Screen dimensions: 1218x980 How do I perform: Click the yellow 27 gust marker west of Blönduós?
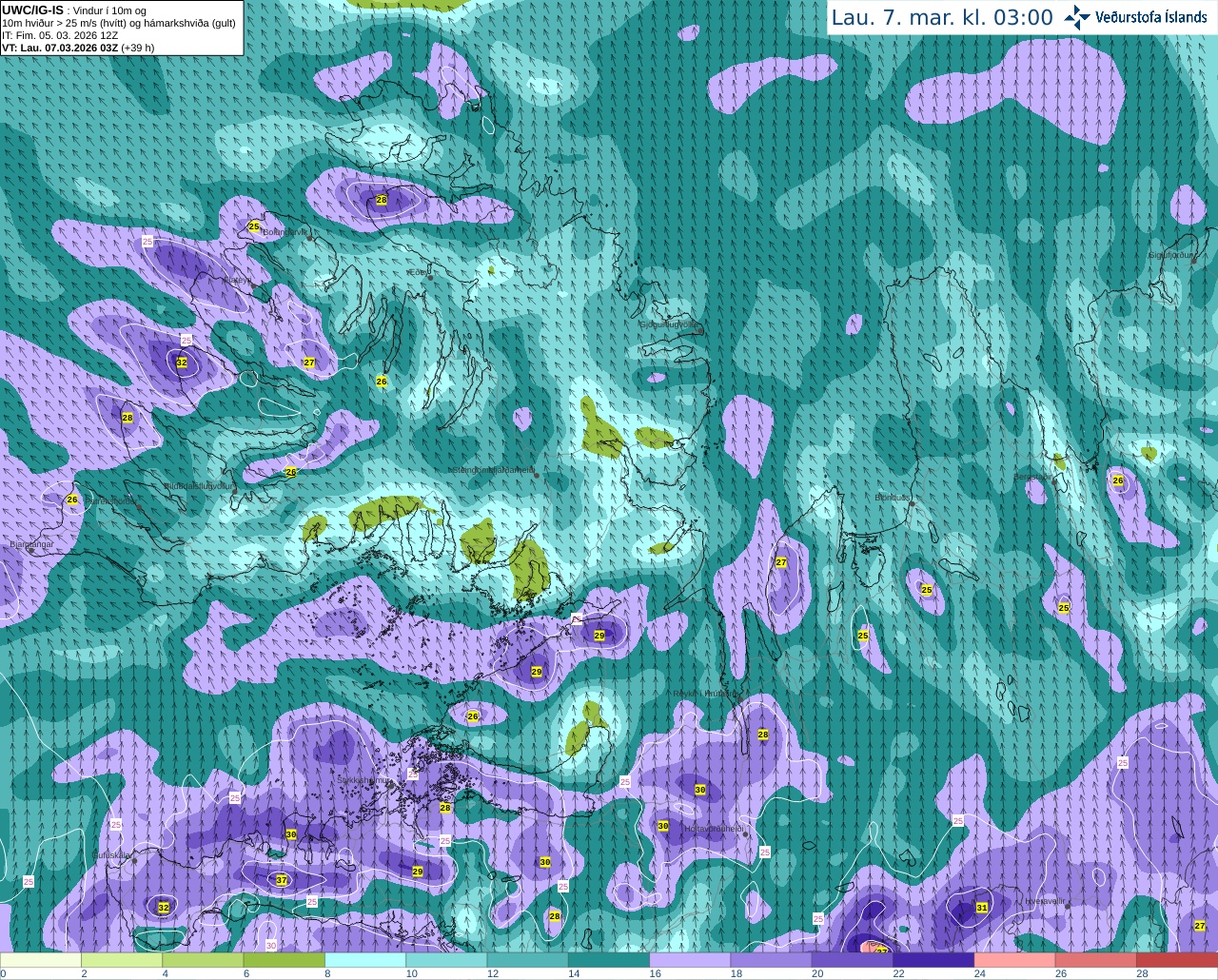click(781, 562)
